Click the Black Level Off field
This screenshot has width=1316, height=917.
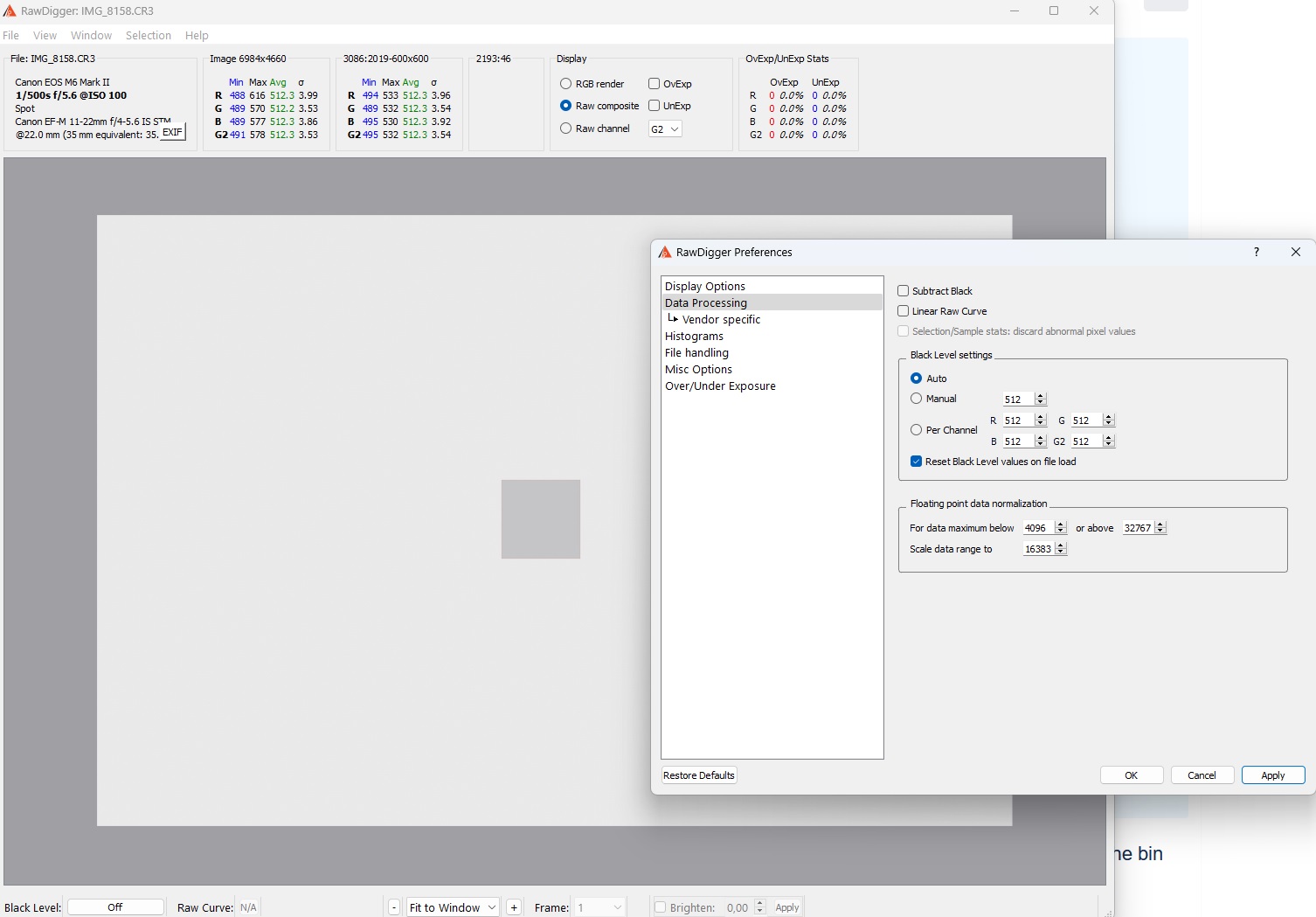[x=115, y=907]
